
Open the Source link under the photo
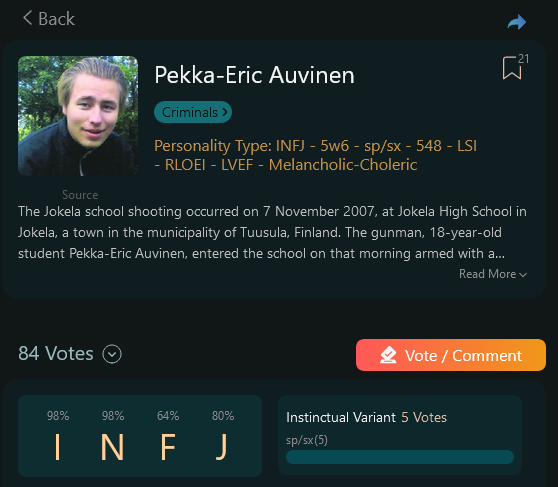(80, 195)
